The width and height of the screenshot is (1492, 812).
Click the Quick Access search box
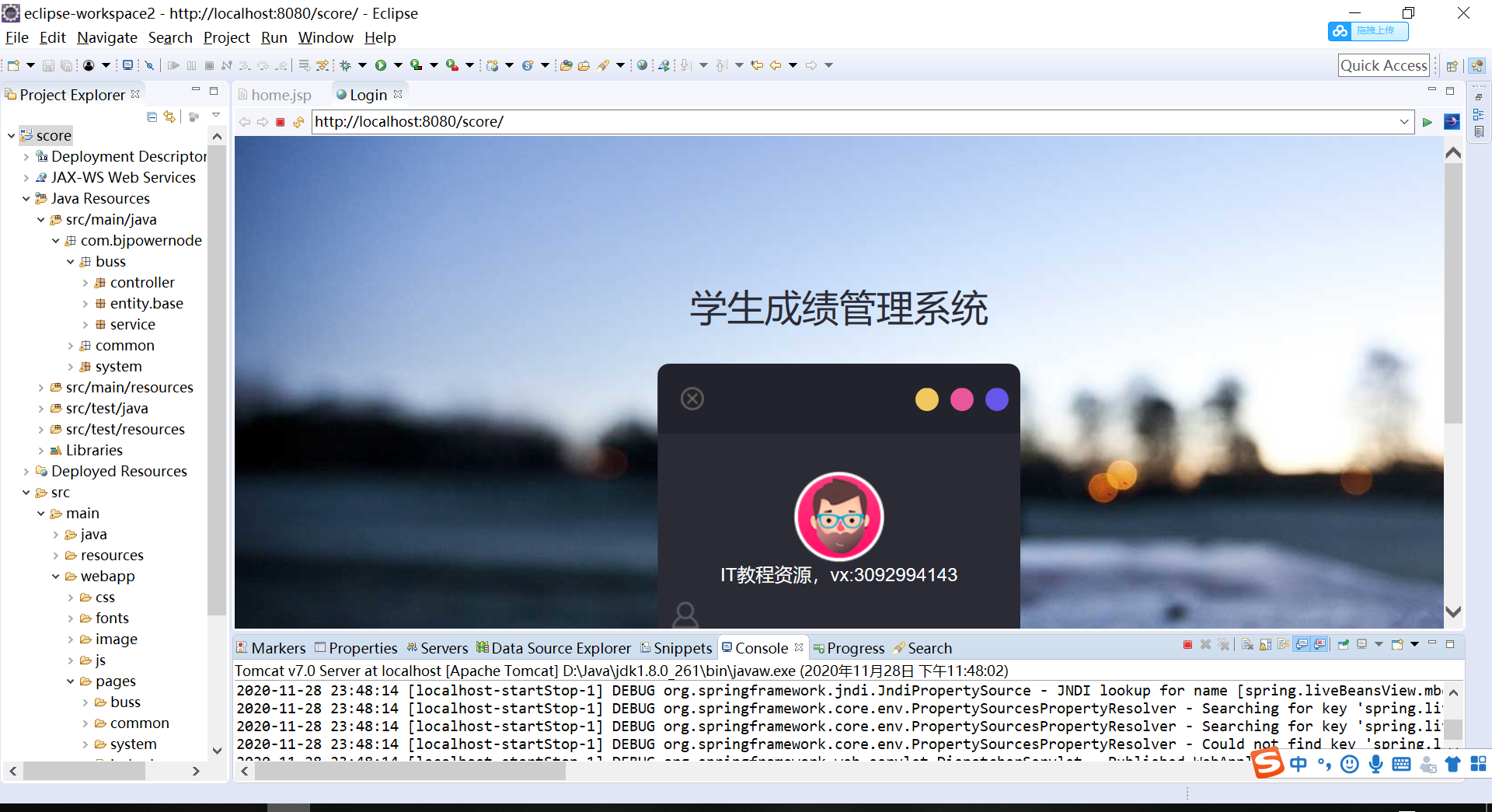1384,66
